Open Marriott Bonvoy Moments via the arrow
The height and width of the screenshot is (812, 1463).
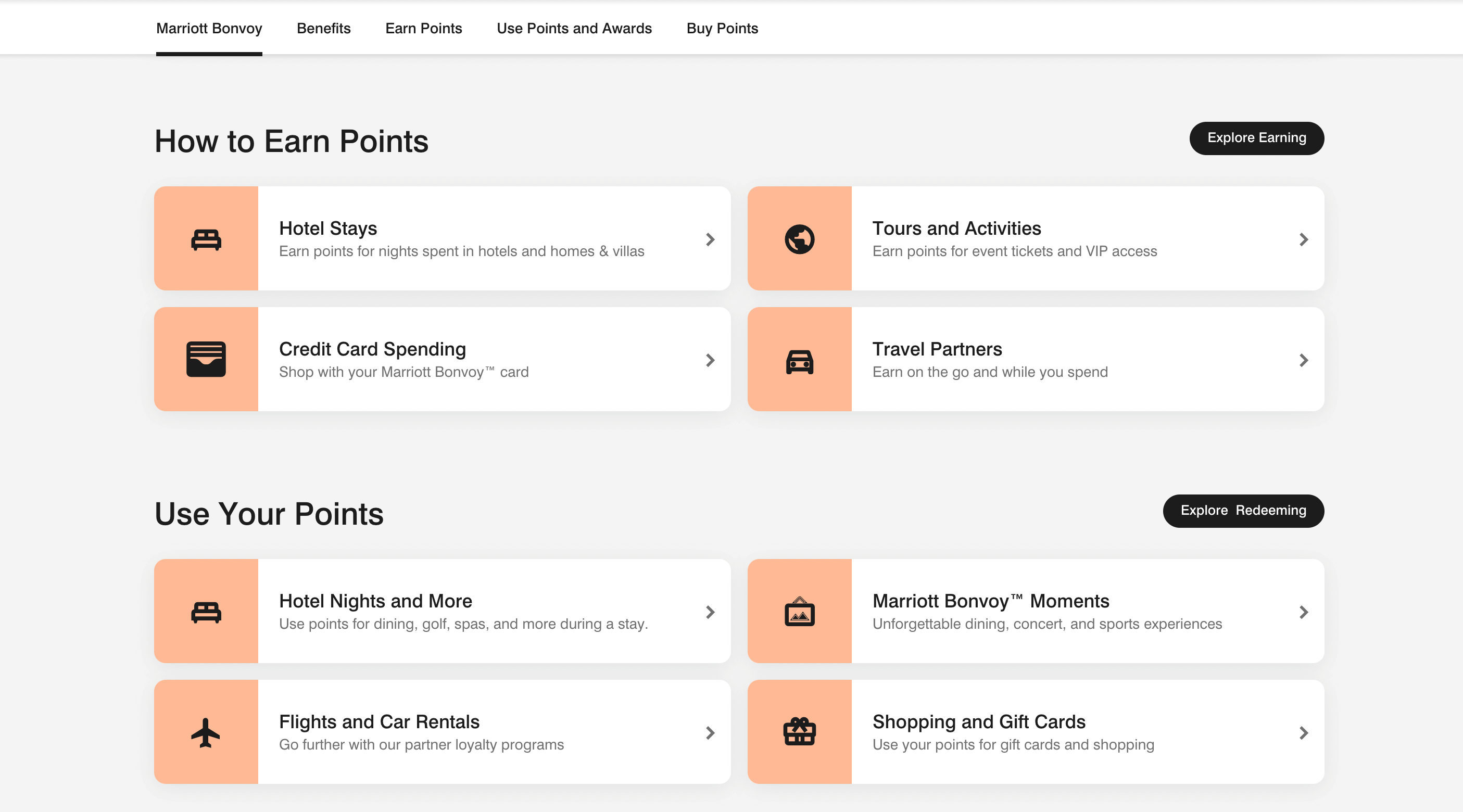coord(1303,612)
